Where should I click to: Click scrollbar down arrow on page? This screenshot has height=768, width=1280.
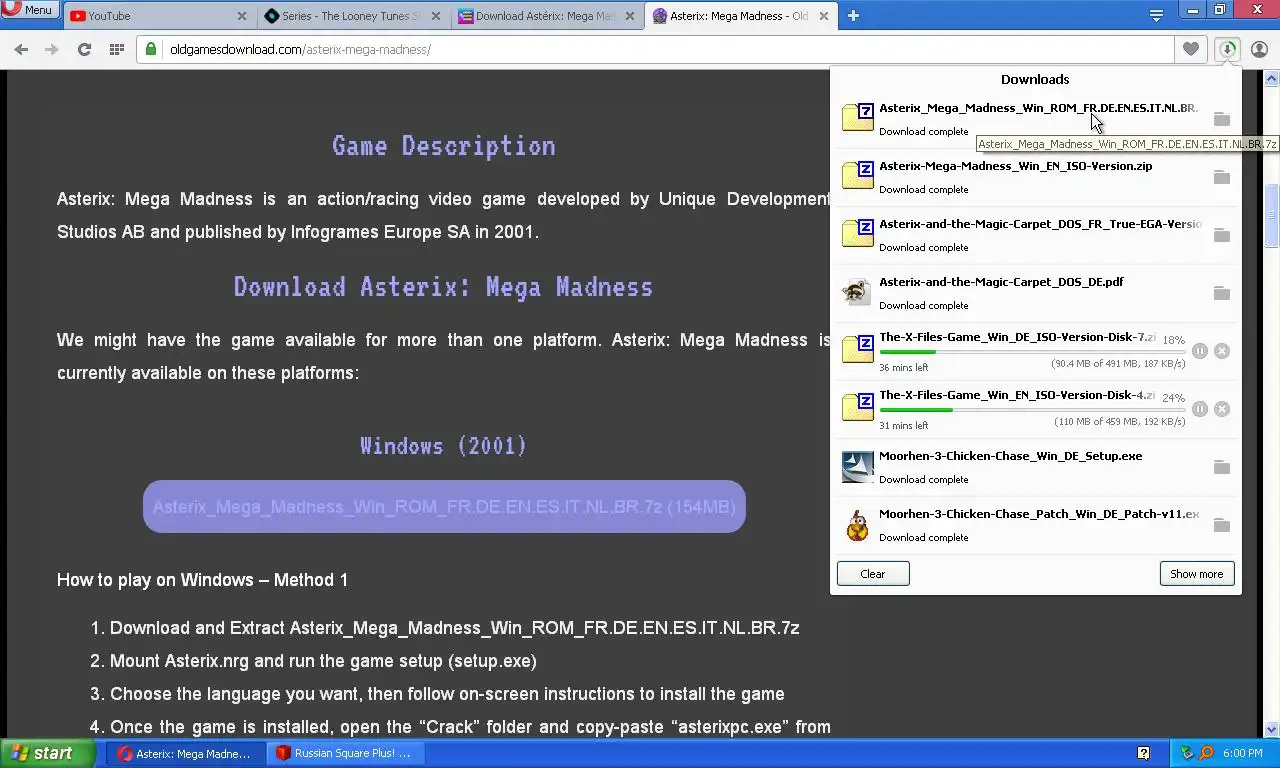1272,730
